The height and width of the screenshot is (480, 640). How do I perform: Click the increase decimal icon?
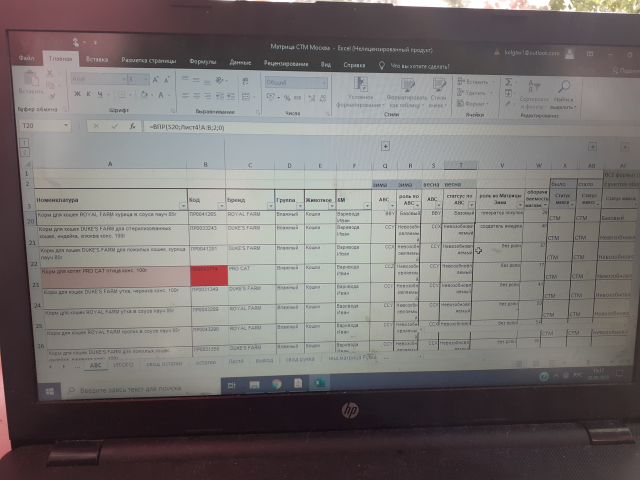[312, 98]
